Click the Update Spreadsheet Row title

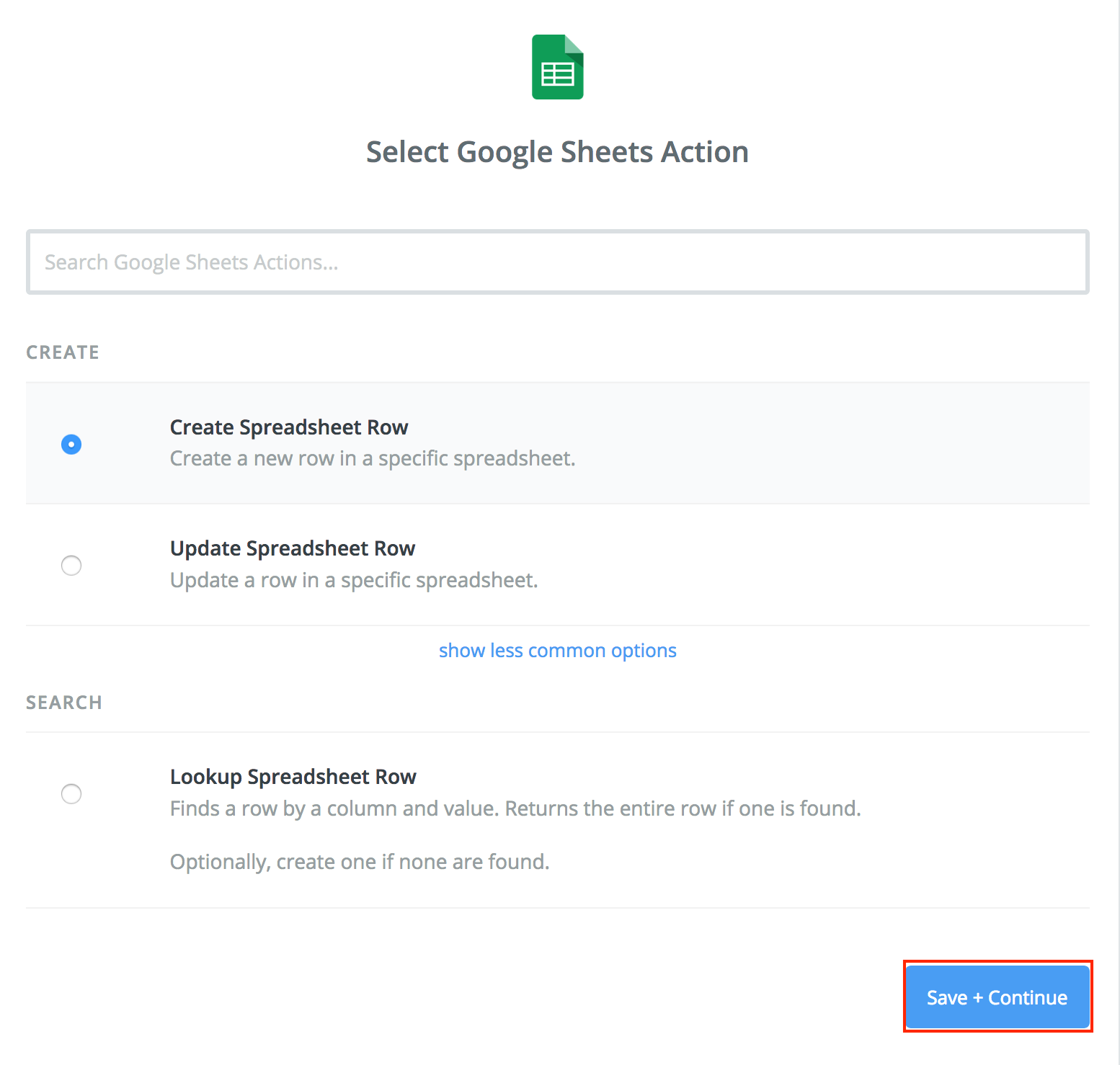click(293, 548)
